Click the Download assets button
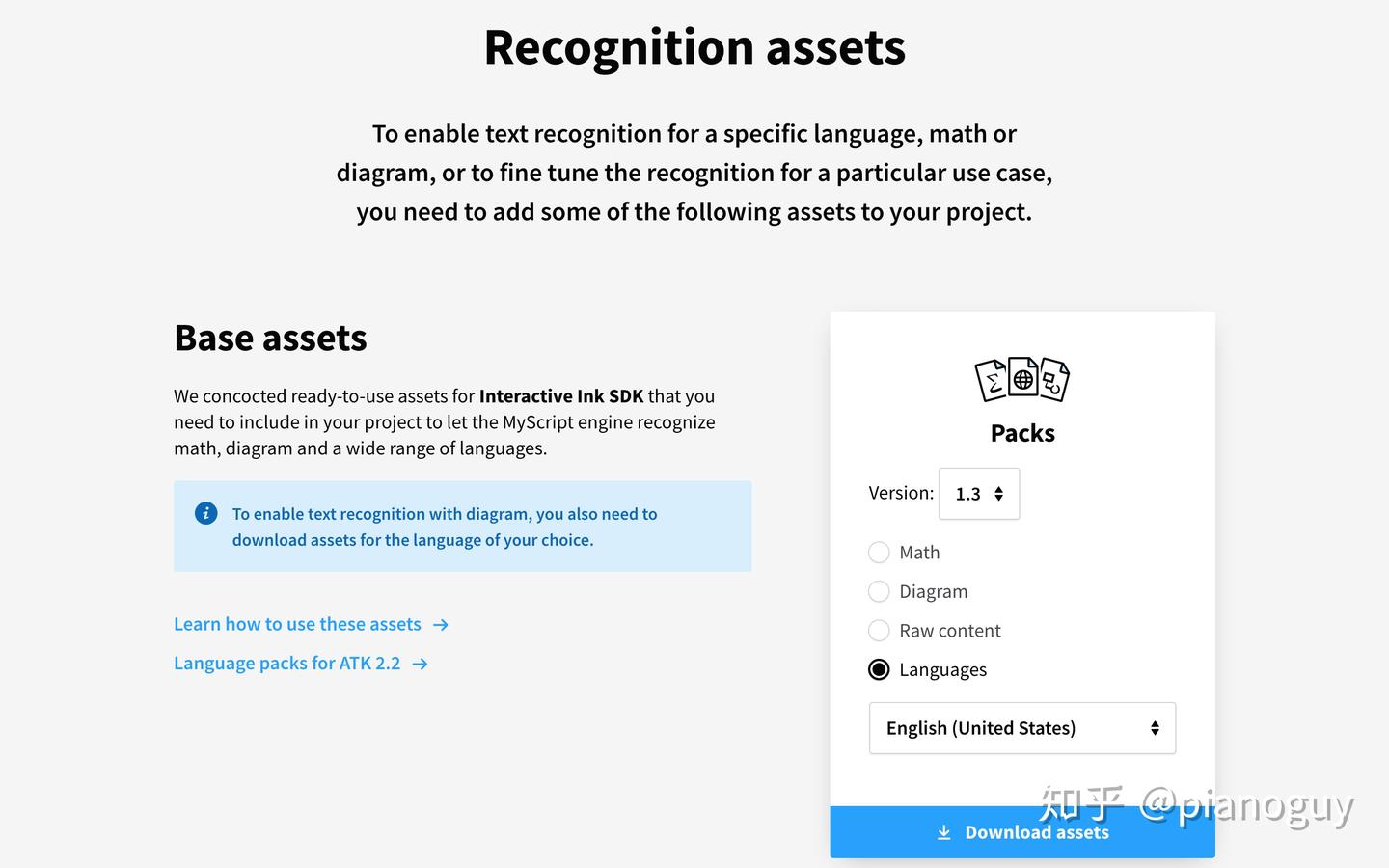Image resolution: width=1389 pixels, height=868 pixels. (x=1022, y=831)
